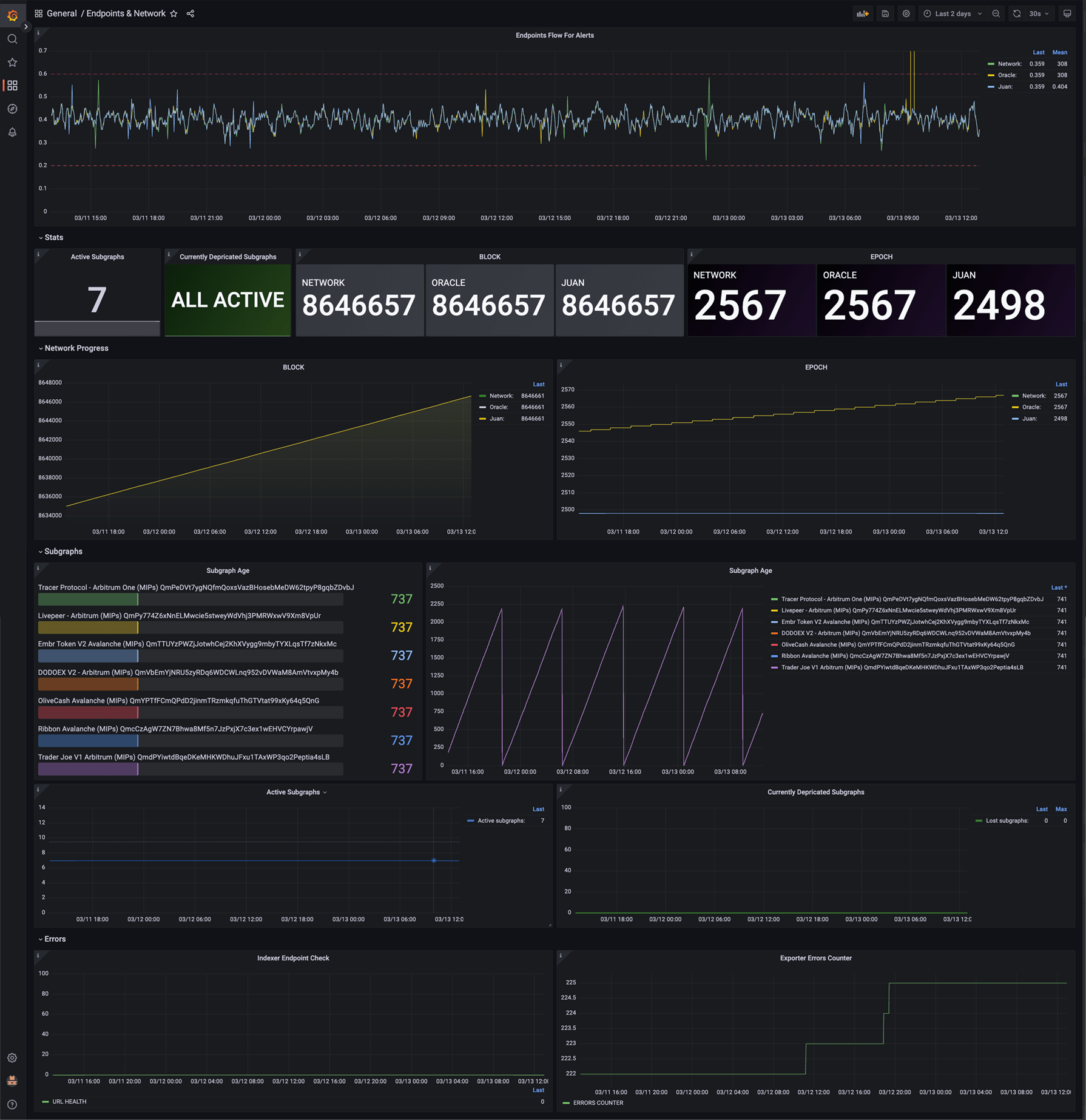Image resolution: width=1086 pixels, height=1120 pixels.
Task: Click the Add panel icon
Action: pyautogui.click(x=863, y=13)
